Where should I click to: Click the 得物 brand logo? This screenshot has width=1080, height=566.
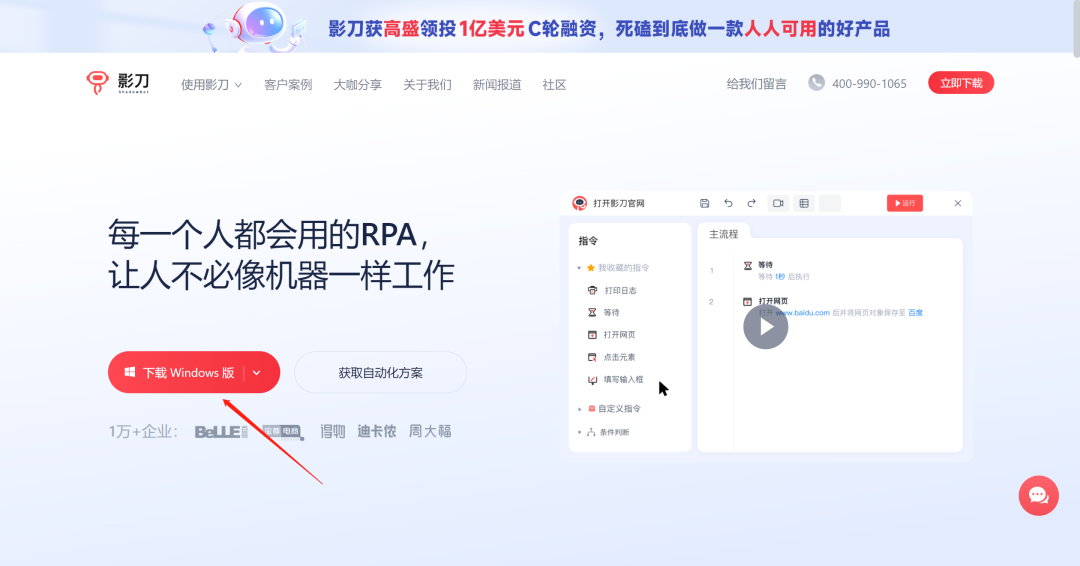pos(333,432)
